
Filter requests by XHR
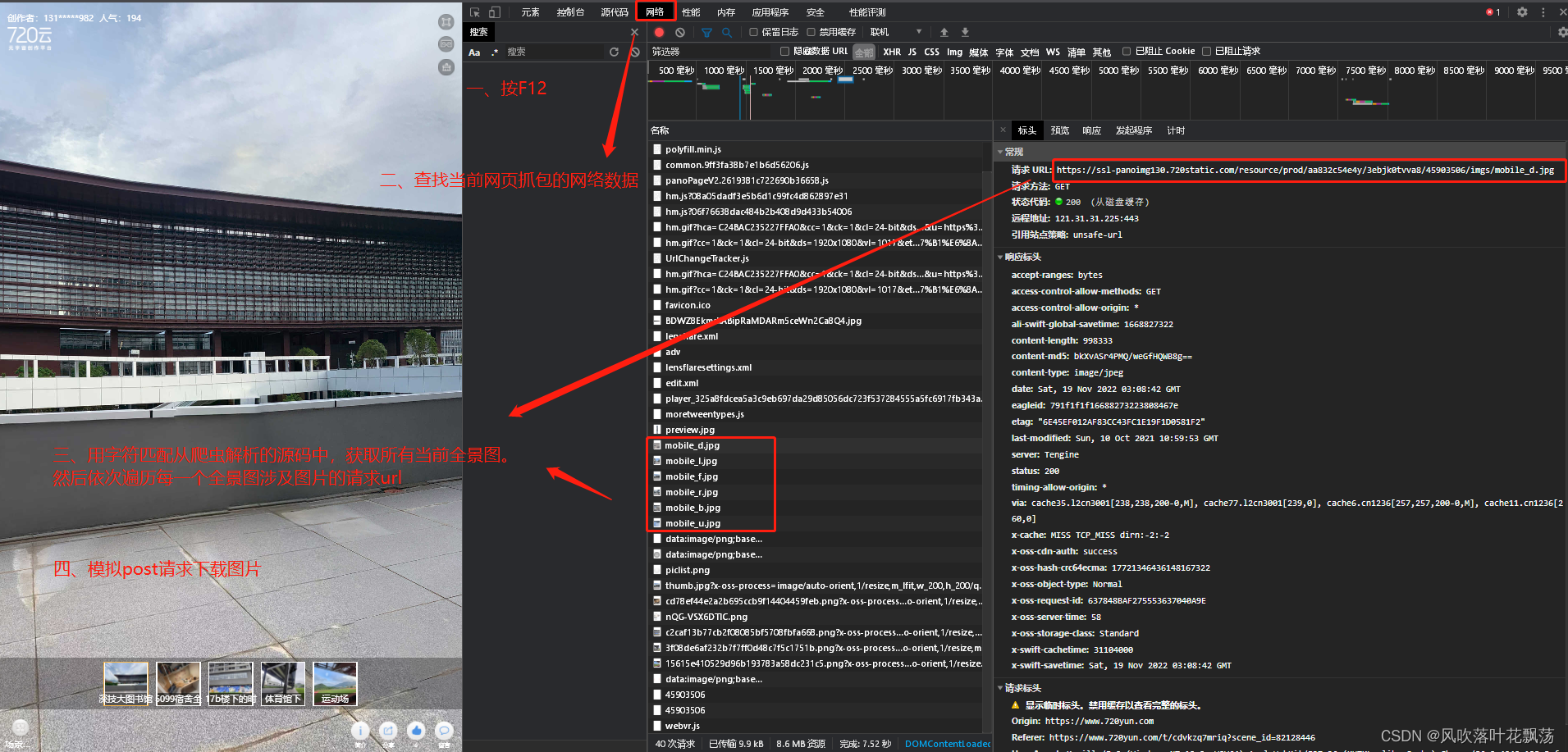[892, 52]
